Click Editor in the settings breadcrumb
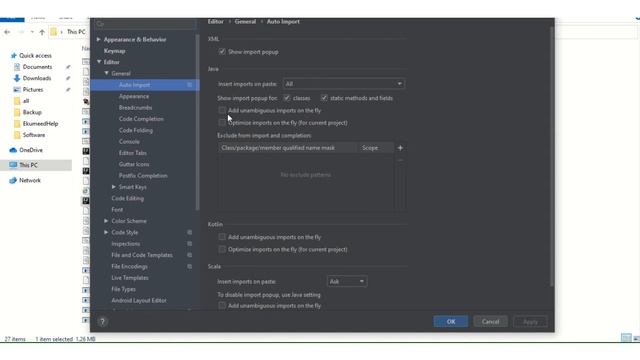 216,22
